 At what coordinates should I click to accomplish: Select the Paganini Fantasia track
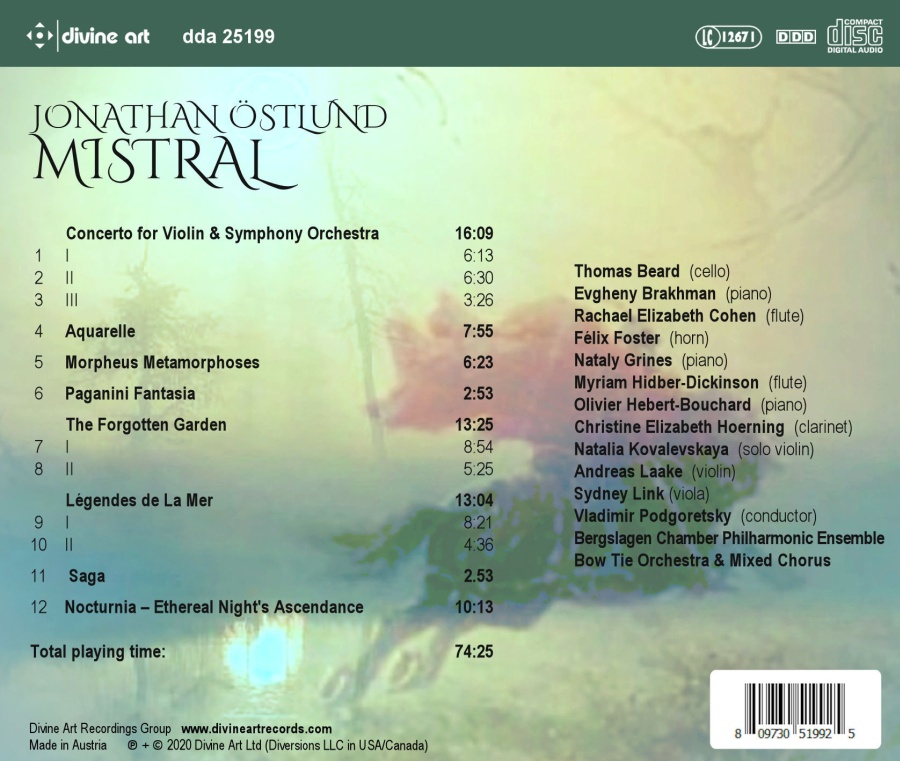pyautogui.click(x=130, y=394)
